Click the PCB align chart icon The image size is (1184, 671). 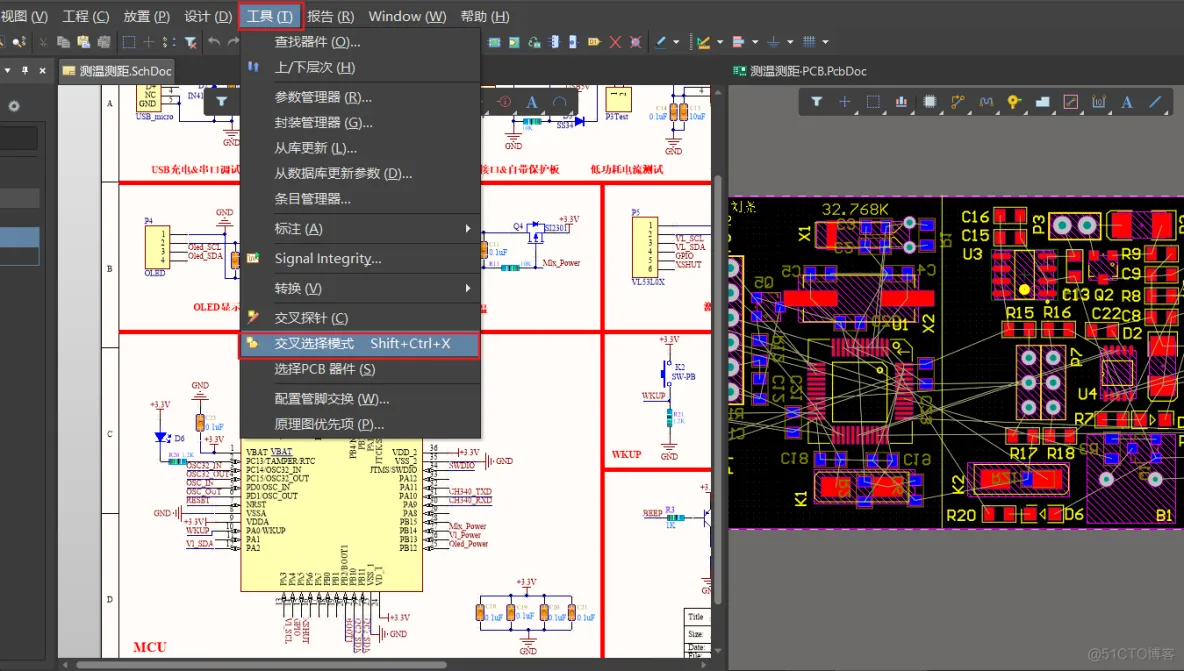tap(901, 101)
